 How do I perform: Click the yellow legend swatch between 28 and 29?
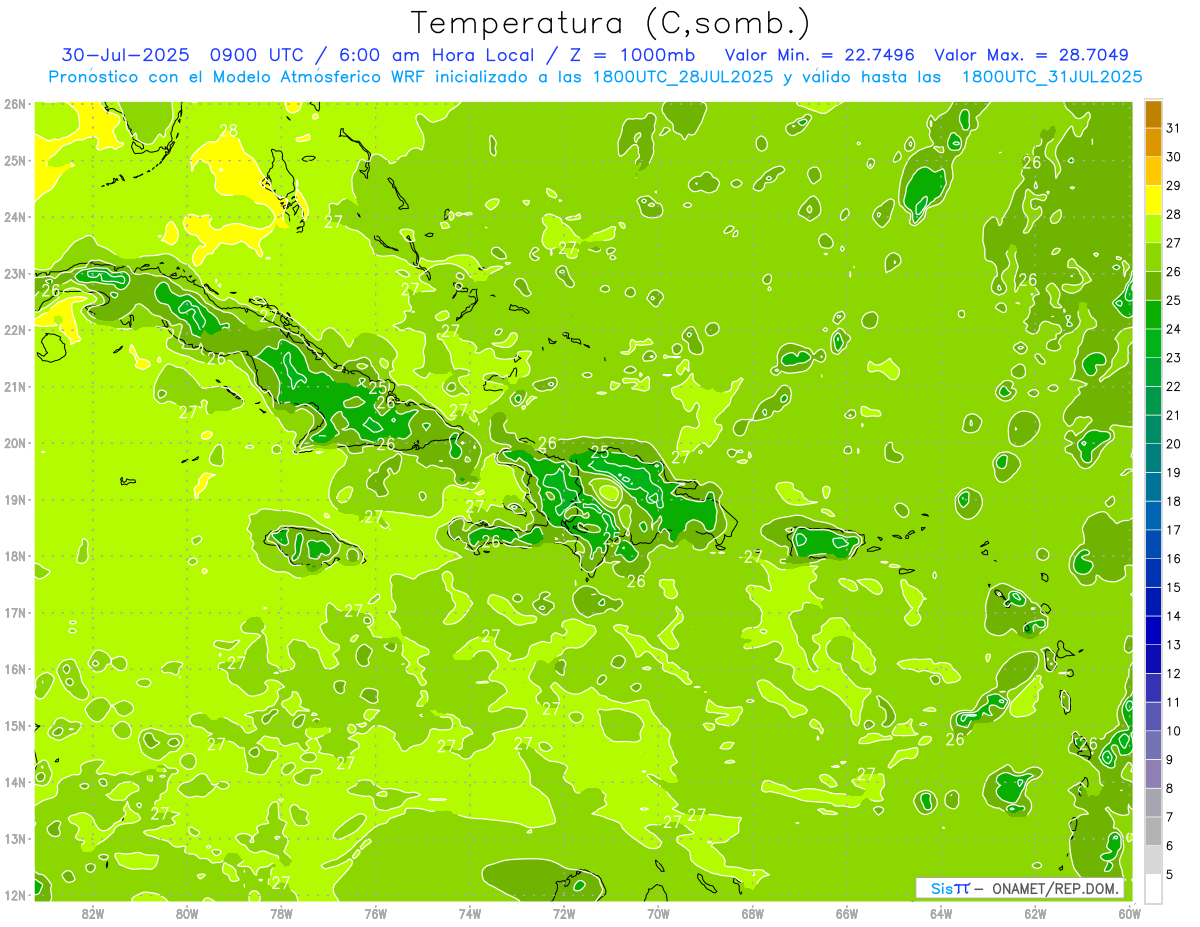point(1153,200)
